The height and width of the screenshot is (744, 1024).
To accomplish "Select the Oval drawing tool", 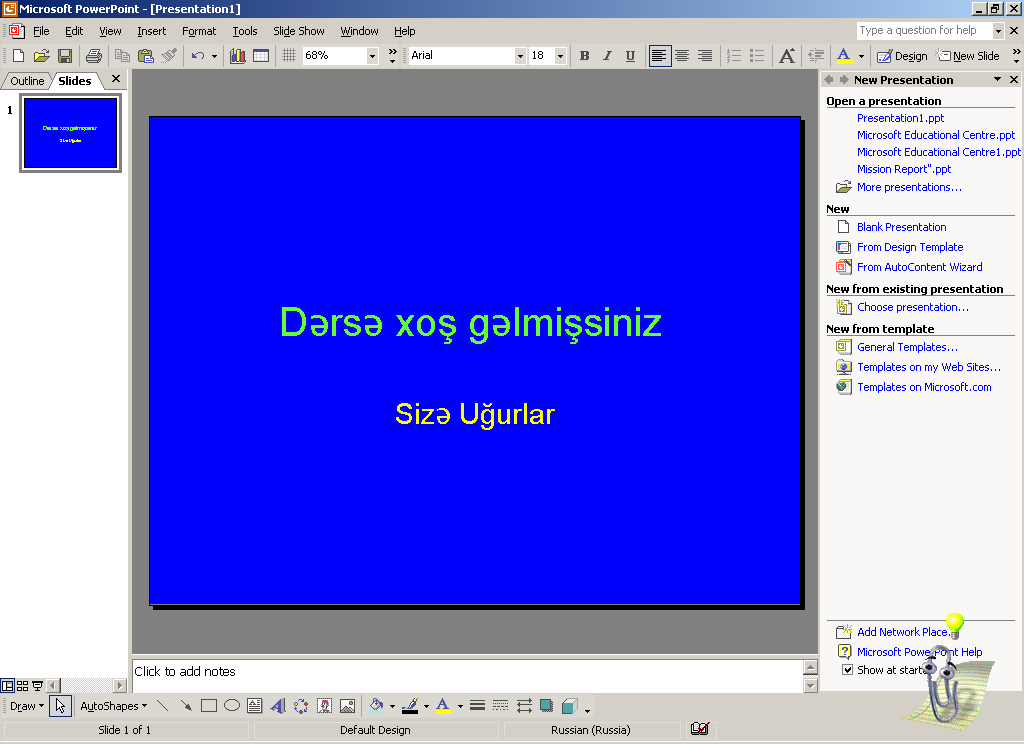I will (232, 706).
